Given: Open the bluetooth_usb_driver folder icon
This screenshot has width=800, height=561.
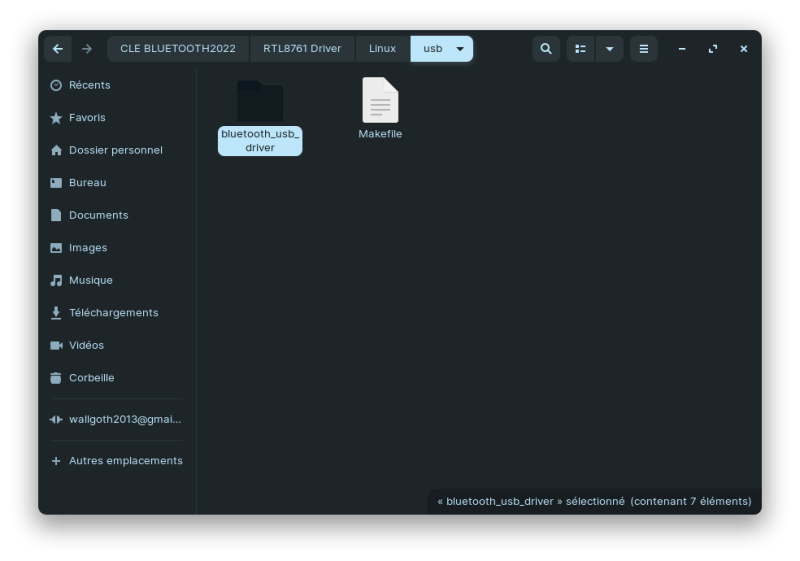Looking at the screenshot, I should point(260,102).
